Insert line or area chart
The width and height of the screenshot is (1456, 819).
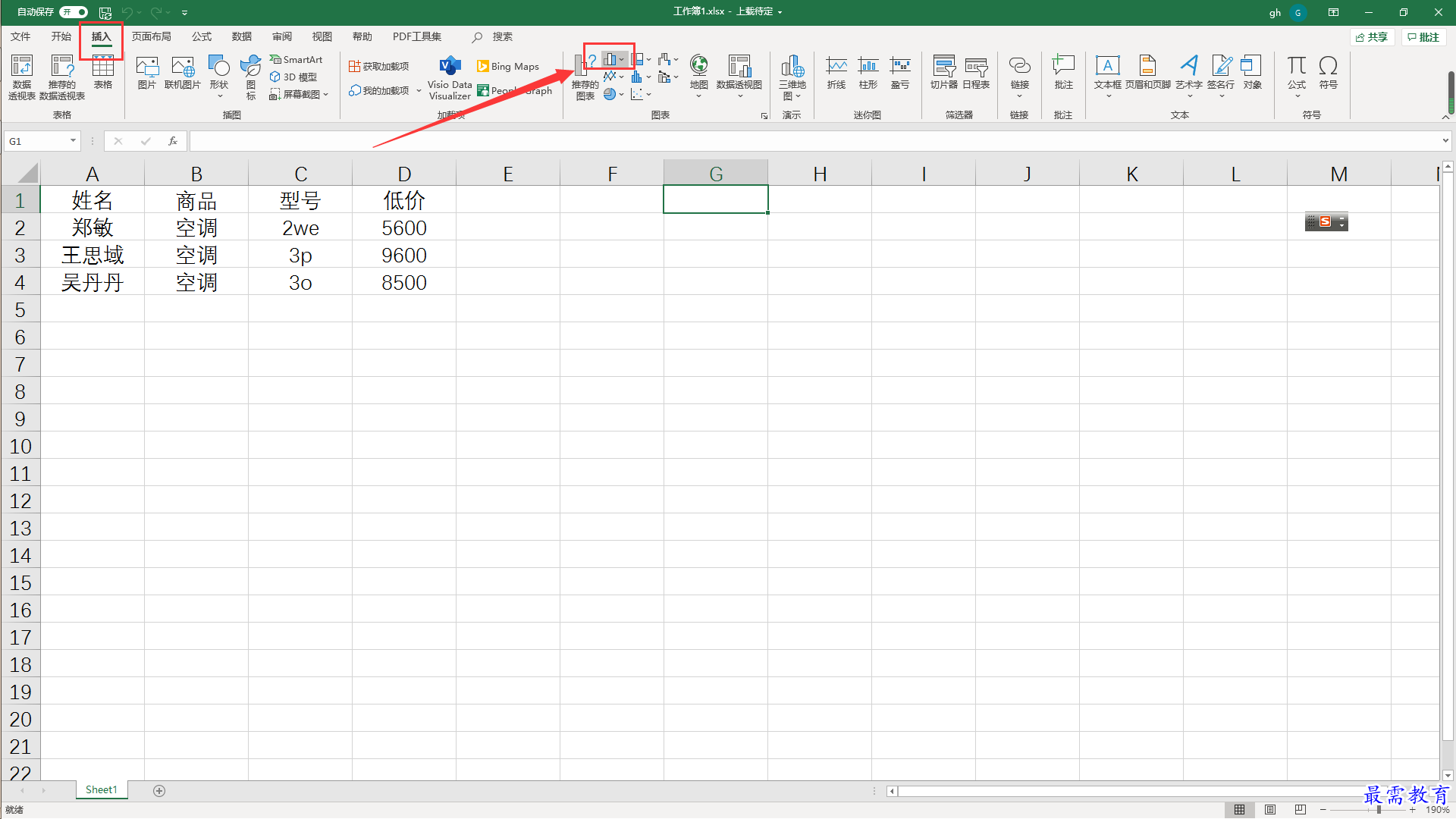point(610,77)
